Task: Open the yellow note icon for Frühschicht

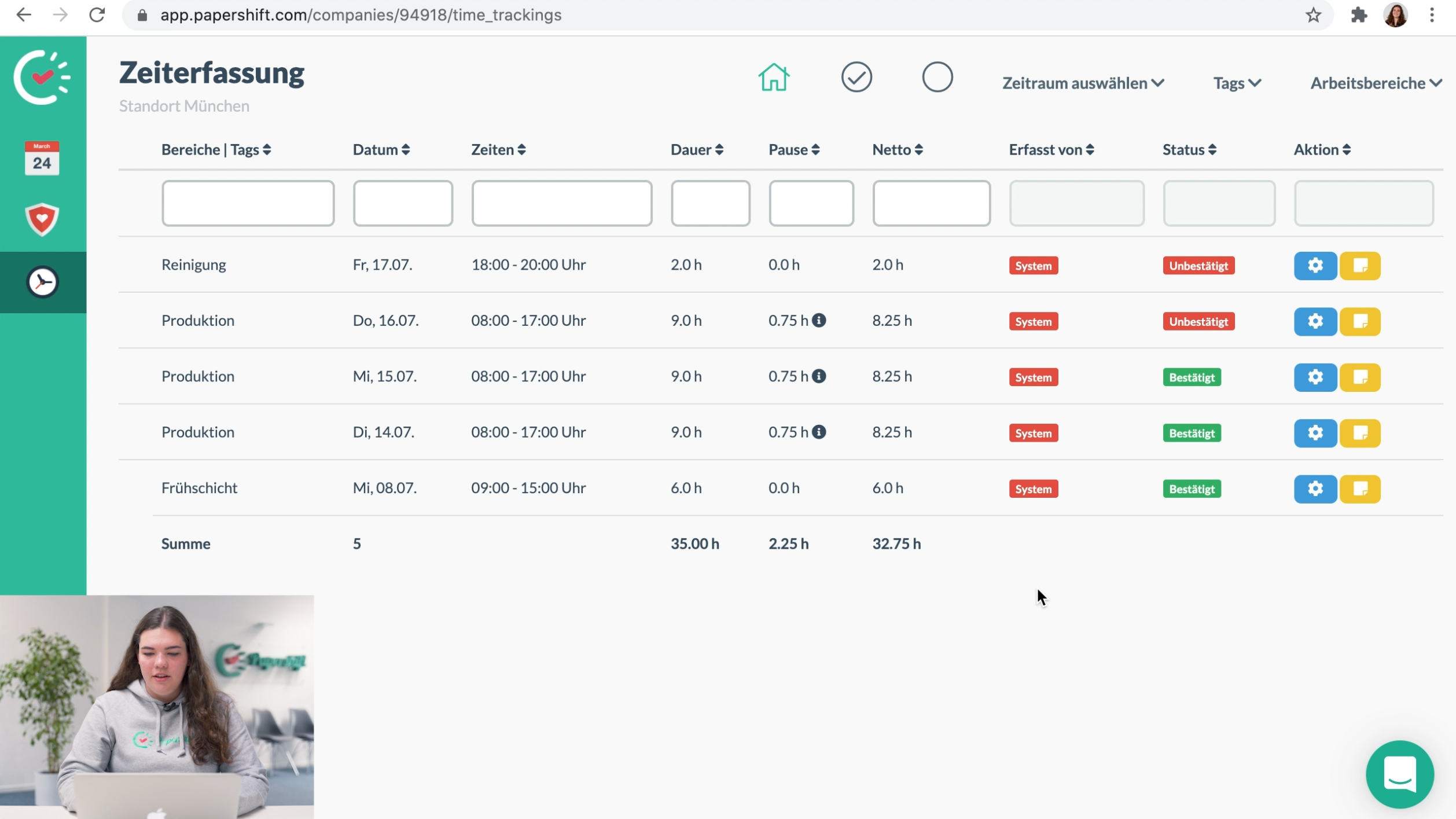Action: (x=1361, y=489)
